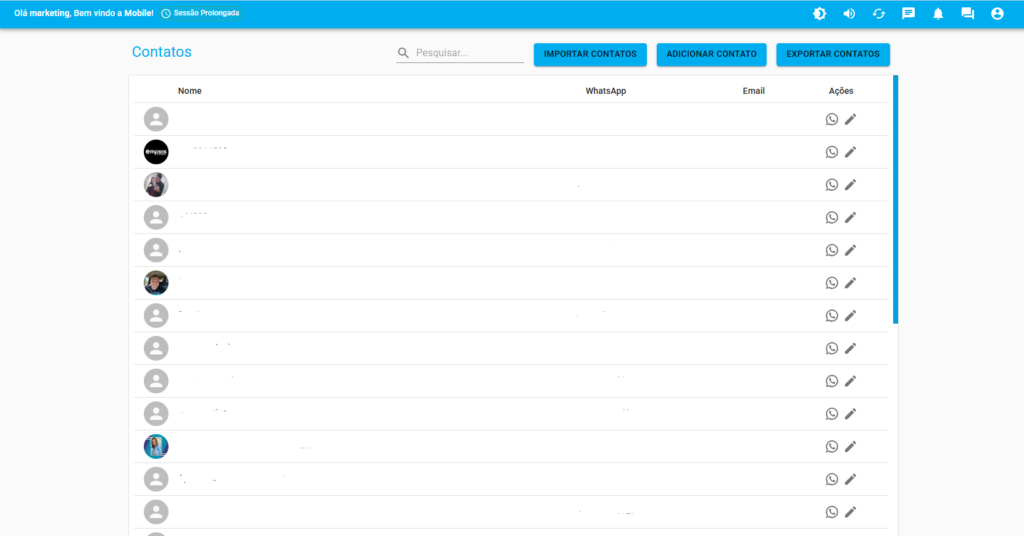Viewport: 1024px width, 536px height.
Task: Click the Sessão Prolongada badge
Action: click(201, 14)
